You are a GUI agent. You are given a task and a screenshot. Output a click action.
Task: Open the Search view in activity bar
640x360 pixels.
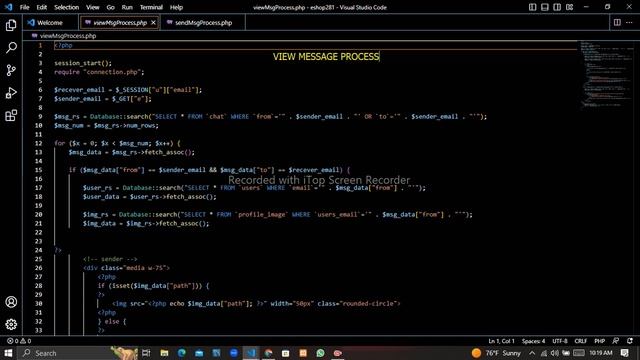pyautogui.click(x=11, y=48)
